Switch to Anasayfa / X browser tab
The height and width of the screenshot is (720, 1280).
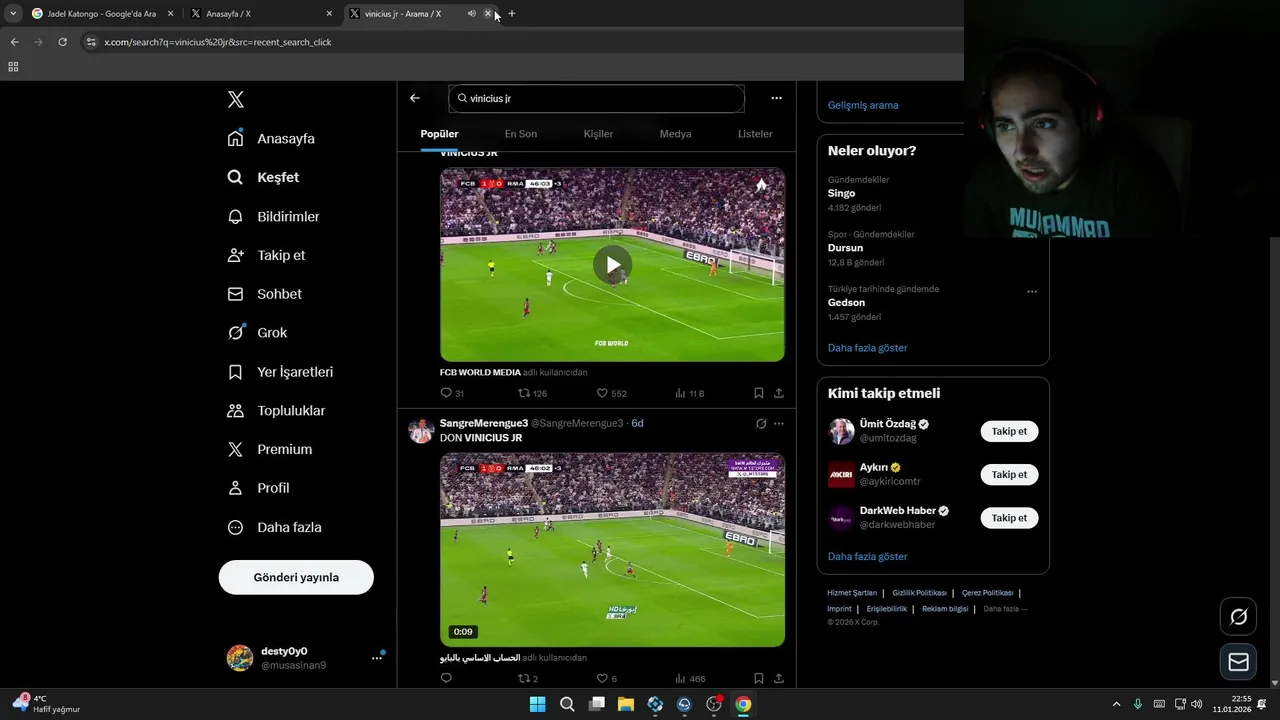pos(260,14)
